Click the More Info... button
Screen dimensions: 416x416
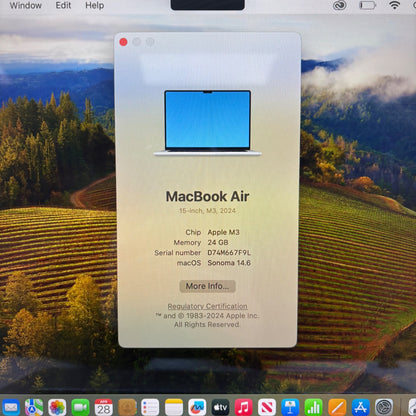207,286
